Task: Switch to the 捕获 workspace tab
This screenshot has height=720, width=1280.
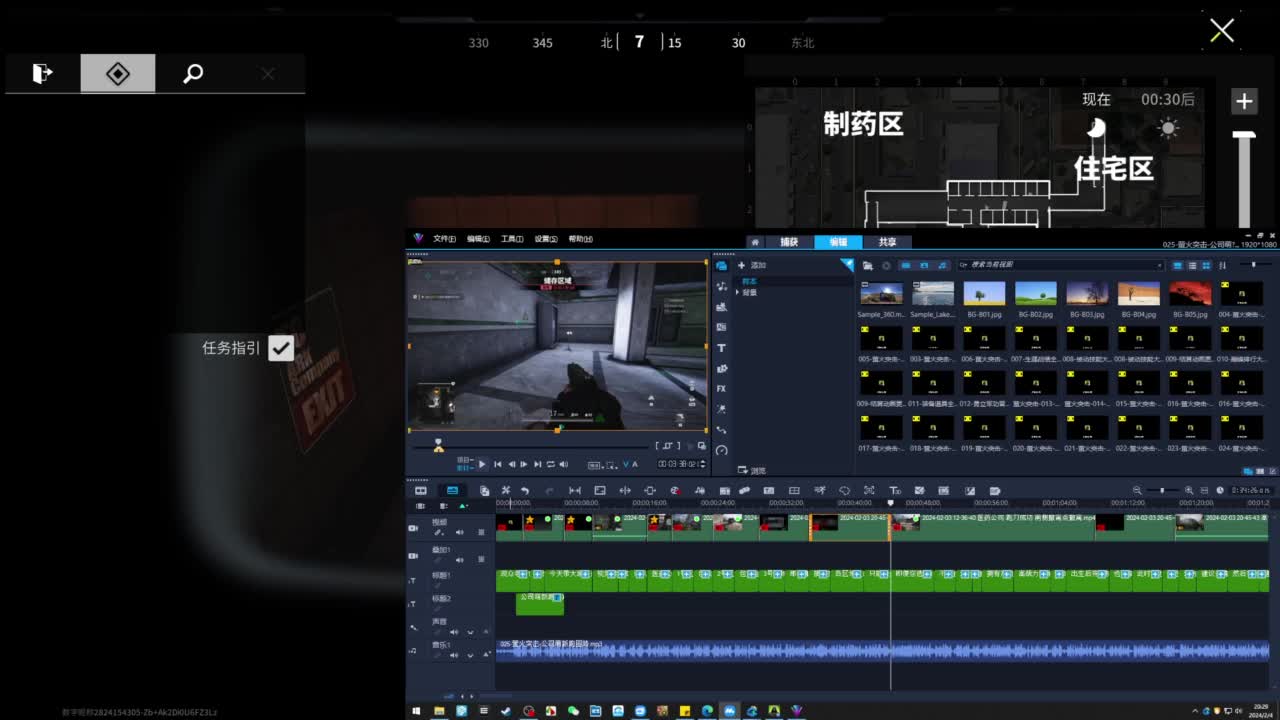Action: (x=790, y=242)
